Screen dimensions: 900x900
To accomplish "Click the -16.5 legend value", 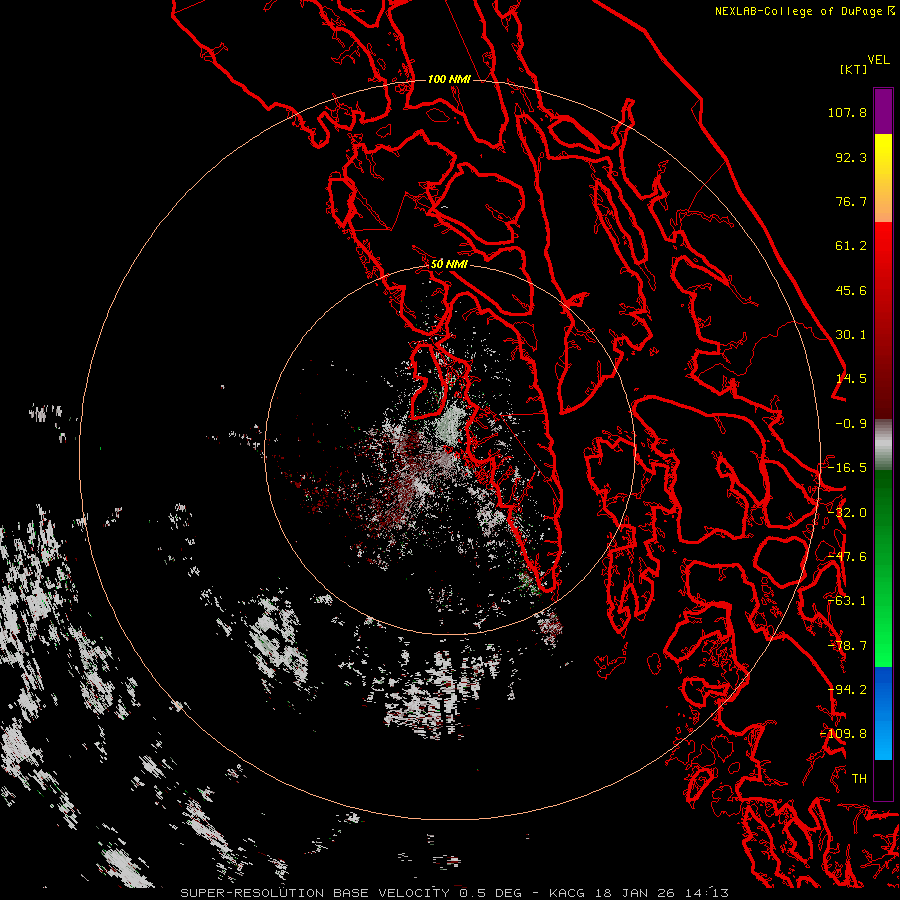I will [x=847, y=468].
